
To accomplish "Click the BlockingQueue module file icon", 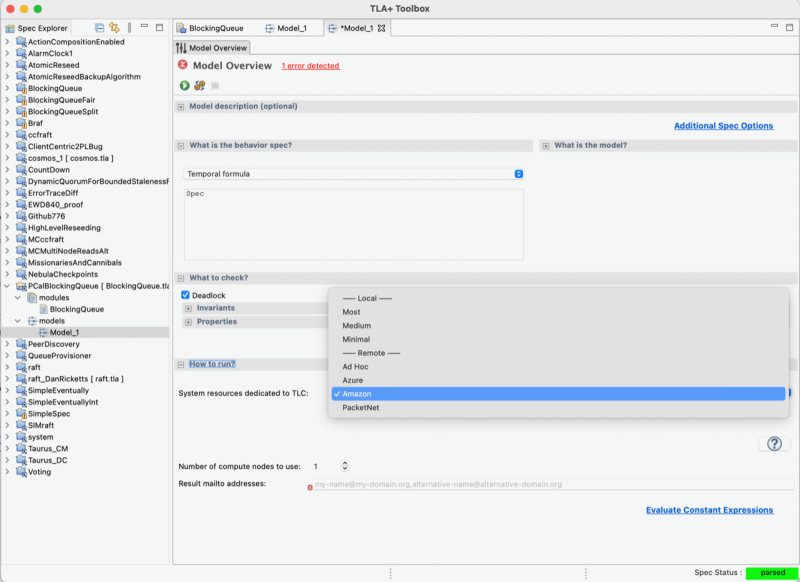I will 44,309.
